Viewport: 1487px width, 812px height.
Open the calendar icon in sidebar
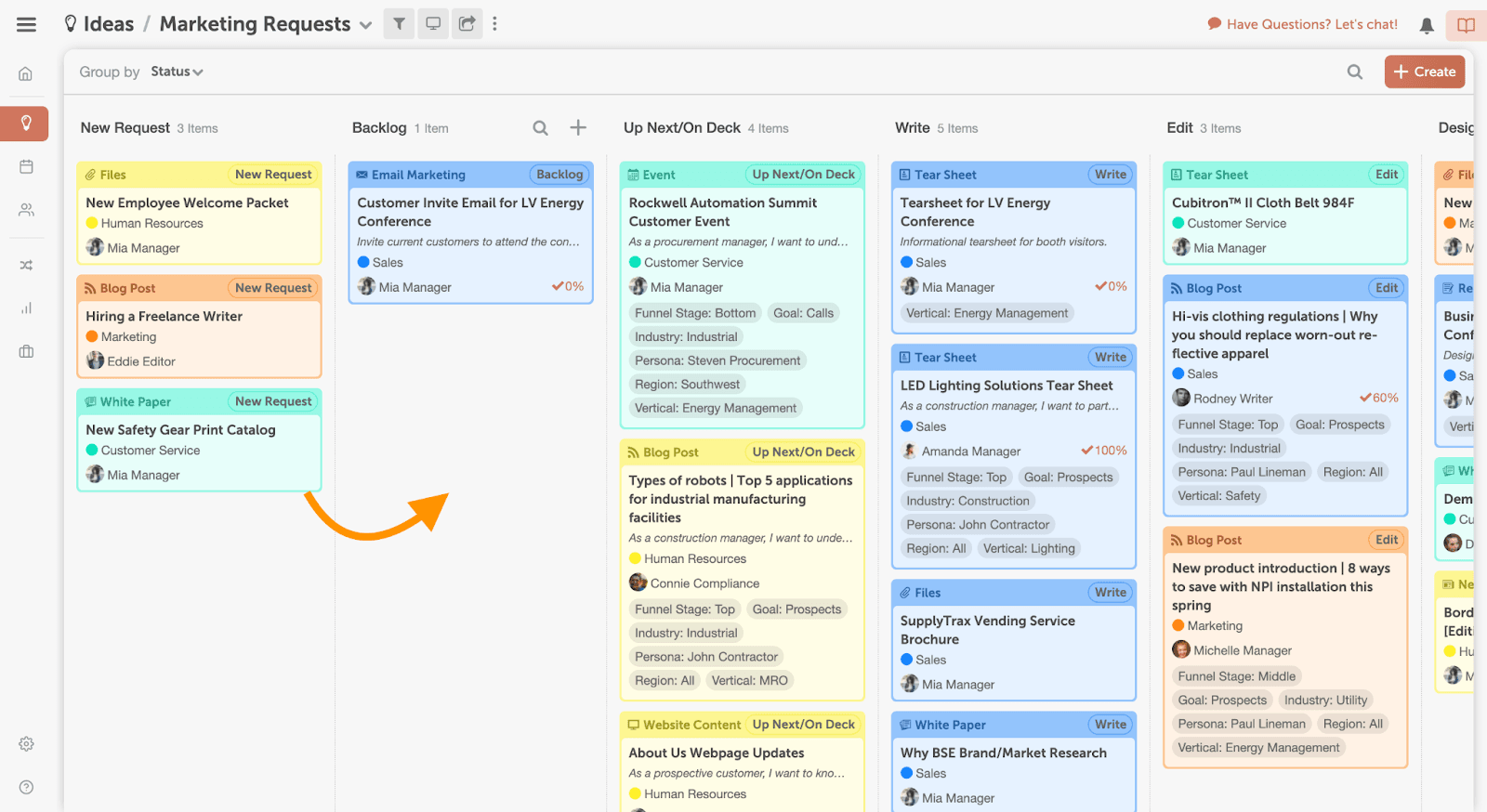(x=26, y=166)
